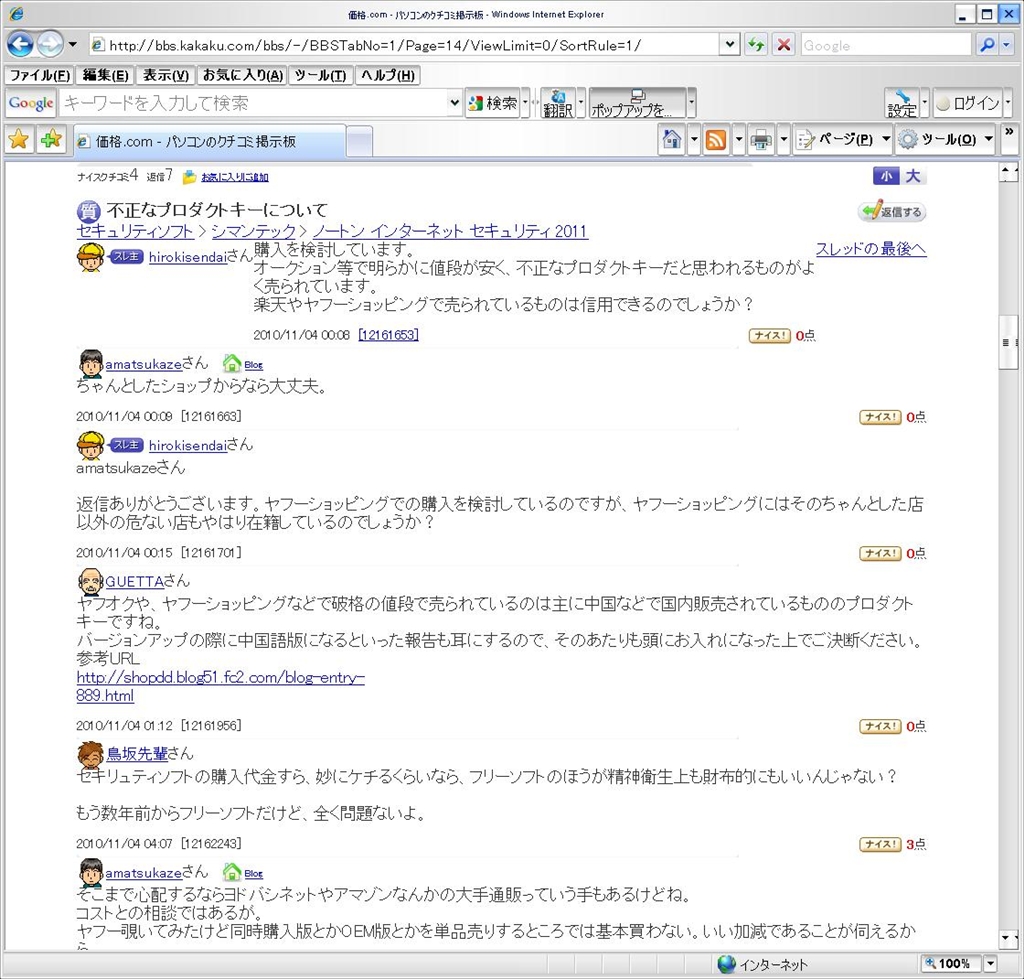Click GUETTA user avatar icon

coord(90,581)
